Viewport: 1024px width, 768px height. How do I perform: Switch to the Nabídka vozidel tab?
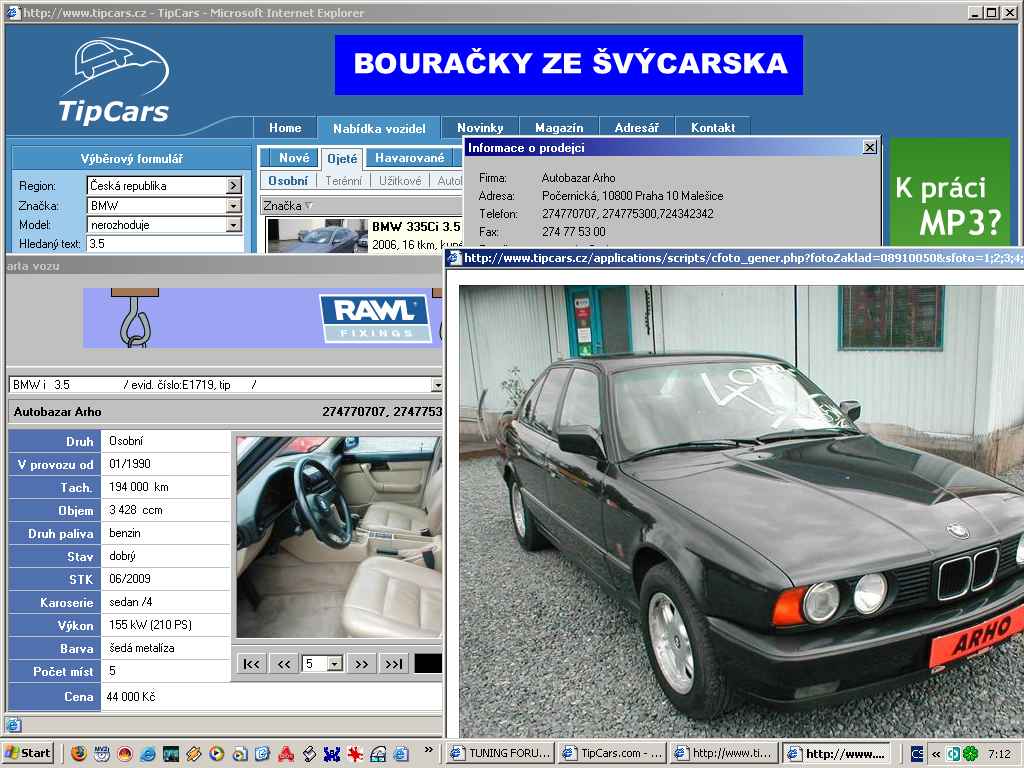tap(379, 129)
